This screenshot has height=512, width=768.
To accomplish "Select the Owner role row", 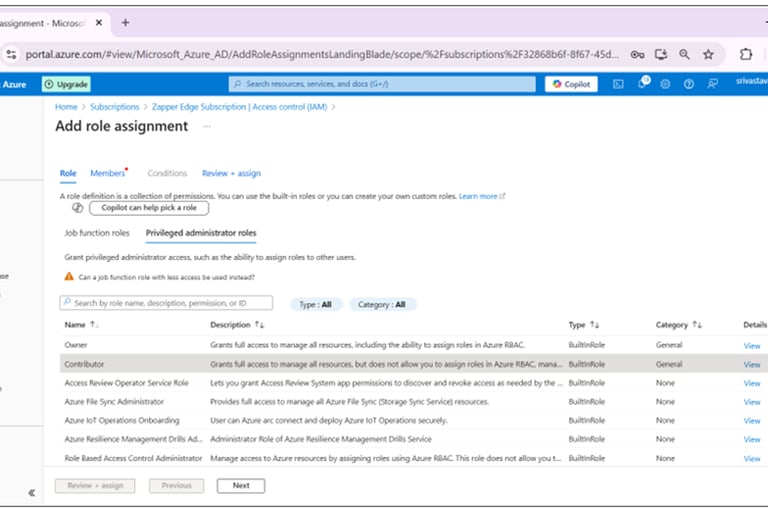I will point(414,345).
